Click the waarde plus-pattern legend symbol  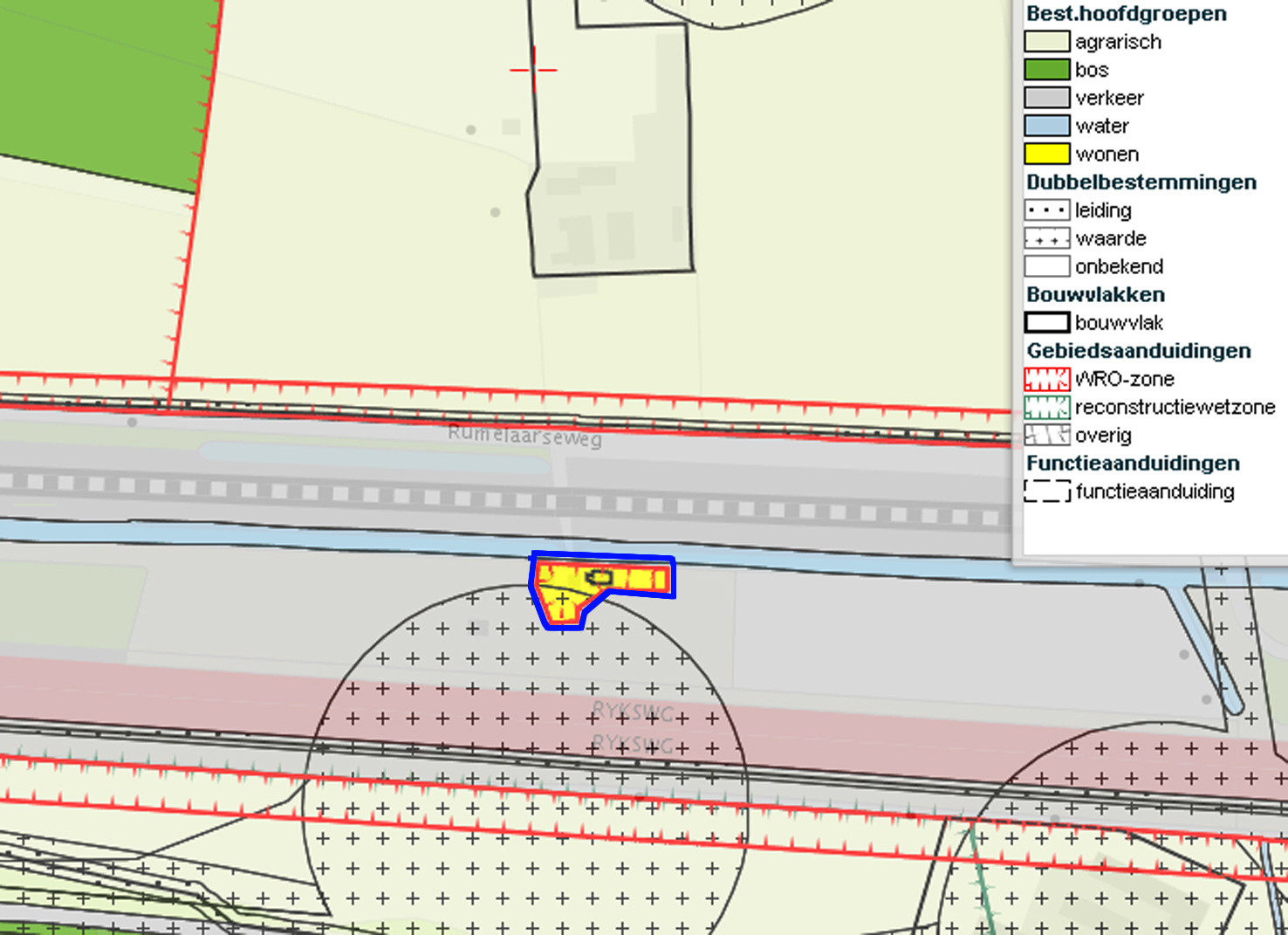click(x=1046, y=237)
